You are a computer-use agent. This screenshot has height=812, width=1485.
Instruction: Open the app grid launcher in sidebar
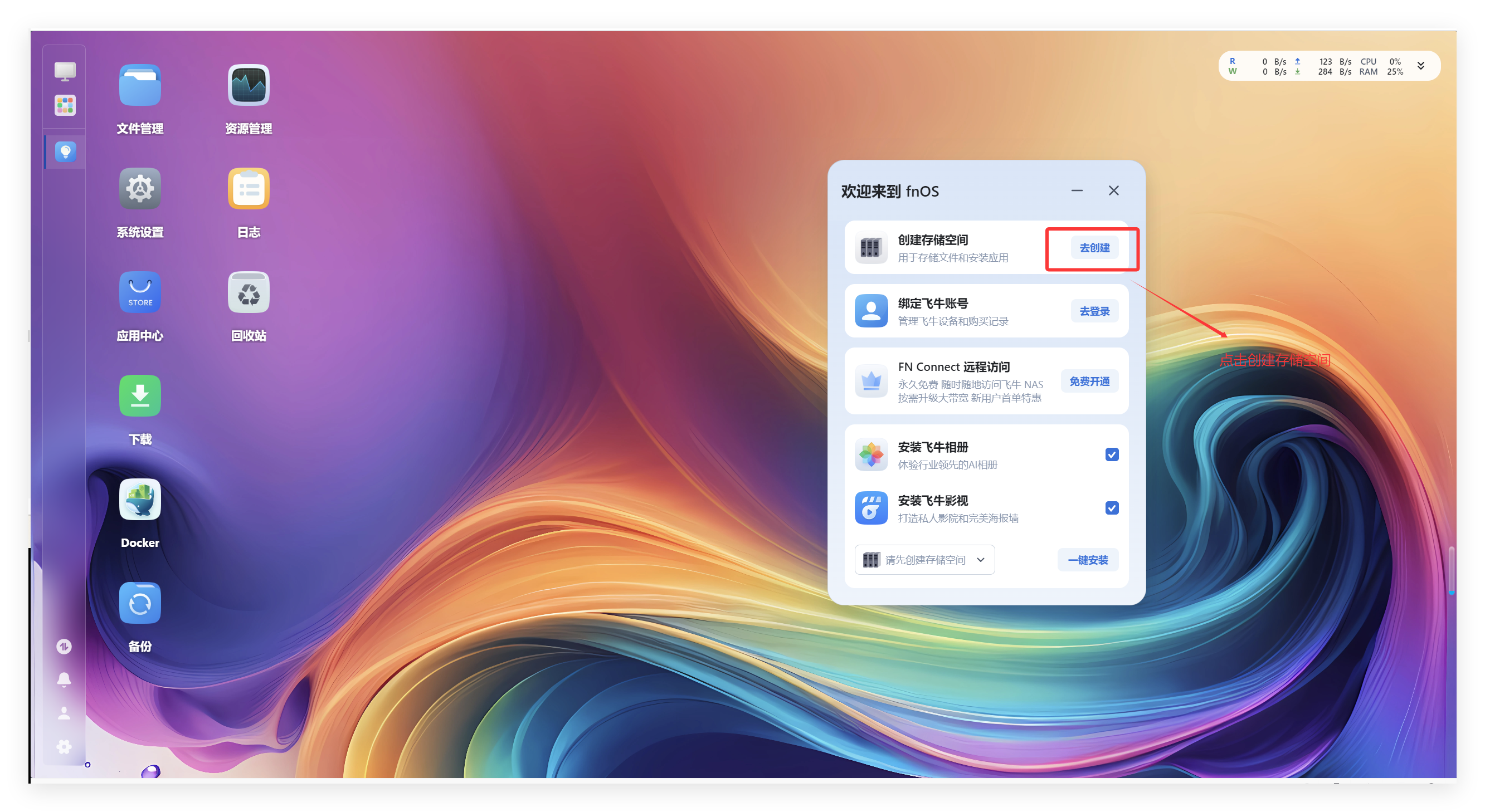(x=65, y=105)
